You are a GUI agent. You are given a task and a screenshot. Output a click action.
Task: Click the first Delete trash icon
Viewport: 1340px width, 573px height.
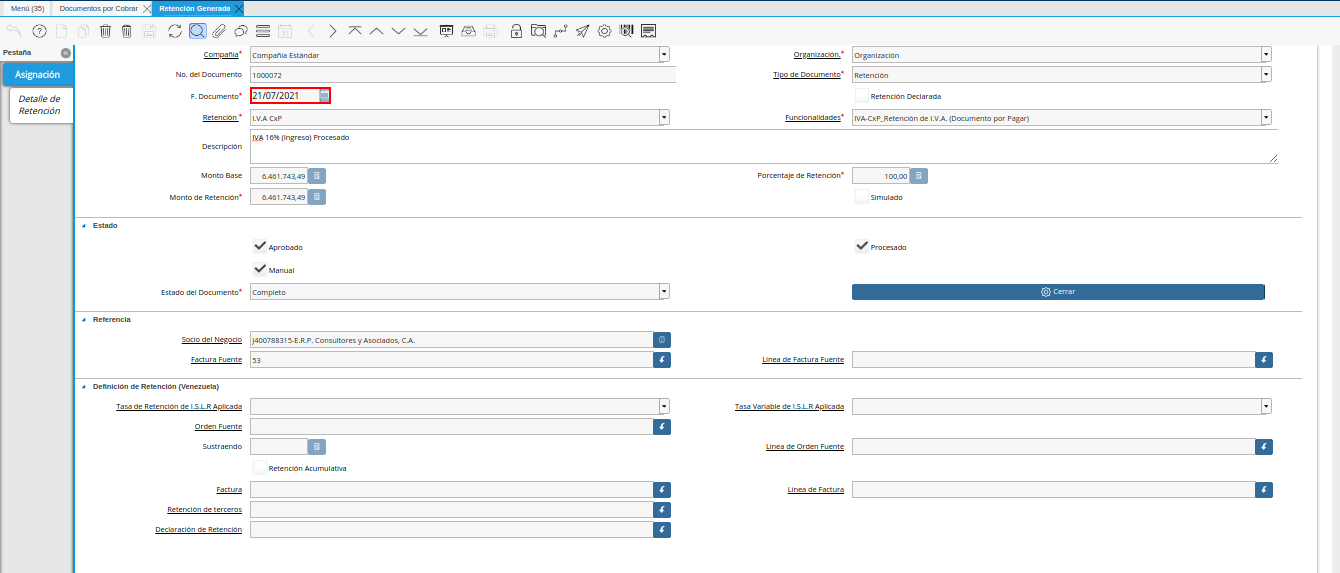(105, 31)
